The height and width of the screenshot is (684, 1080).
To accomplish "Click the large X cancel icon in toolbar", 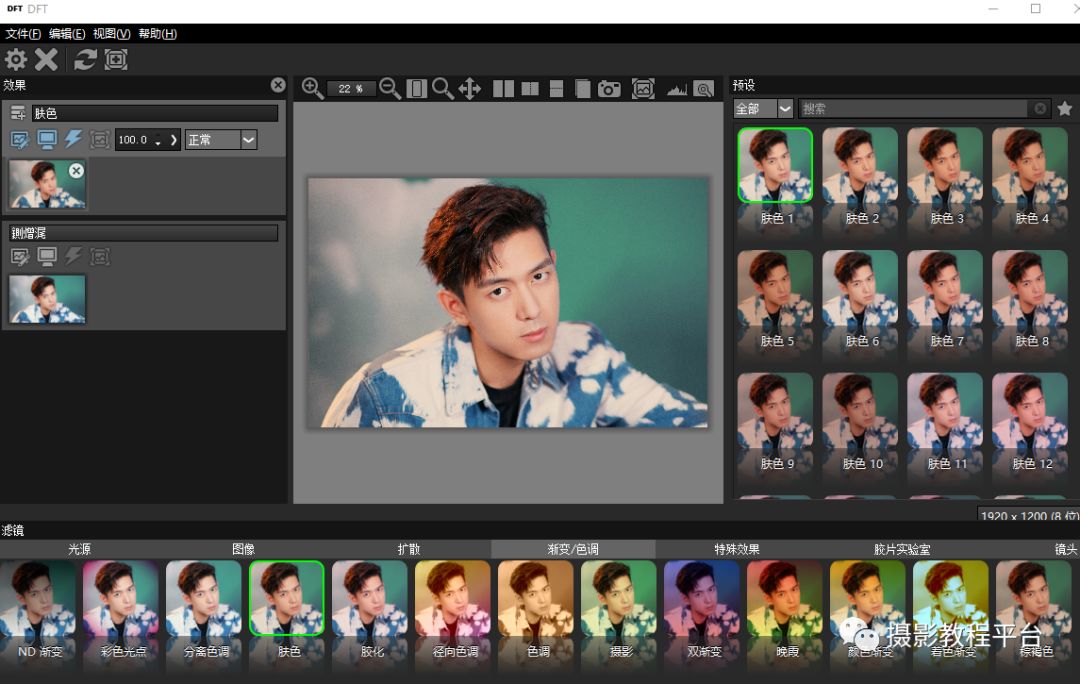I will coord(46,60).
